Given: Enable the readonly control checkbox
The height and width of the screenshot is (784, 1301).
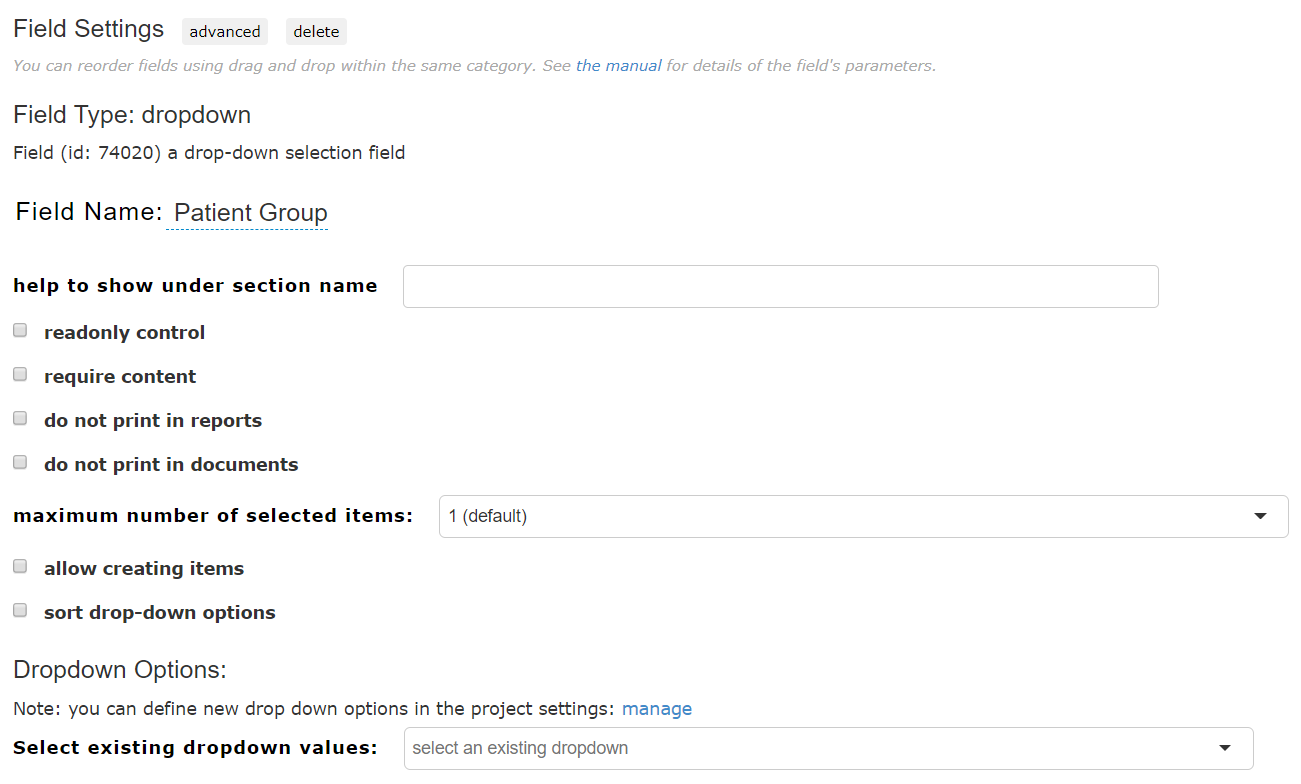Looking at the screenshot, I should [20, 330].
